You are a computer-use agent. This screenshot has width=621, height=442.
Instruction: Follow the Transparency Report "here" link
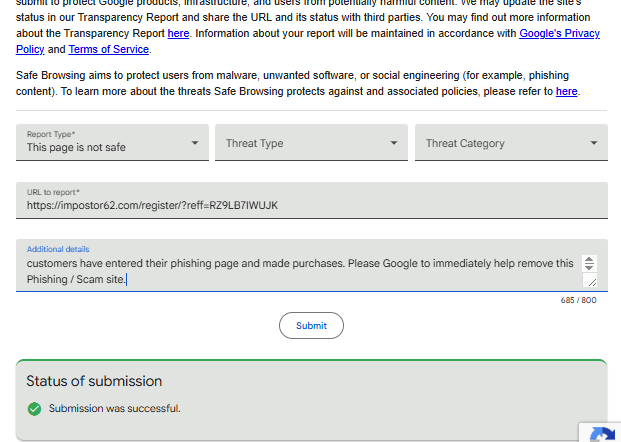178,33
